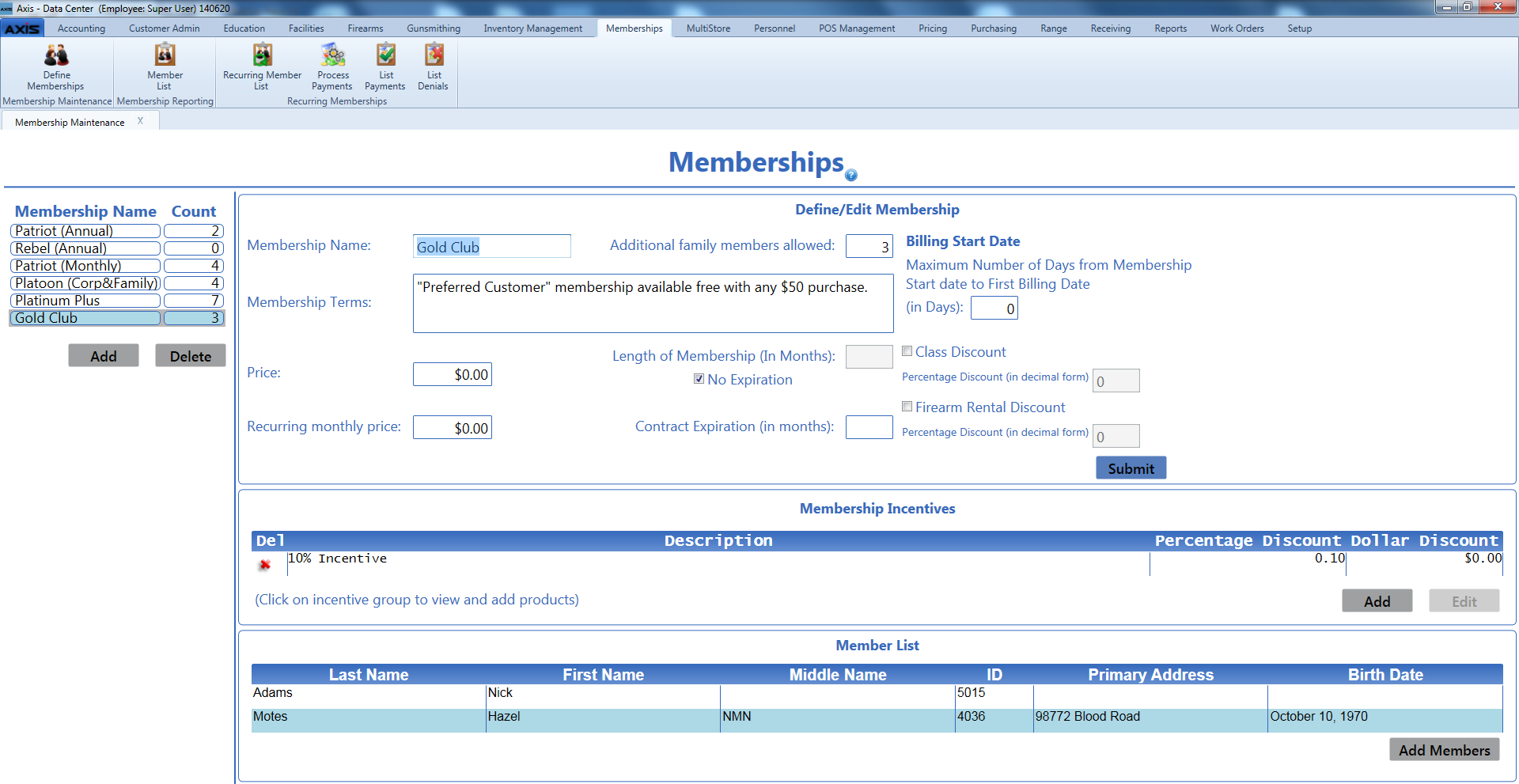Open the Setup tab
1519x784 pixels.
pyautogui.click(x=1299, y=28)
